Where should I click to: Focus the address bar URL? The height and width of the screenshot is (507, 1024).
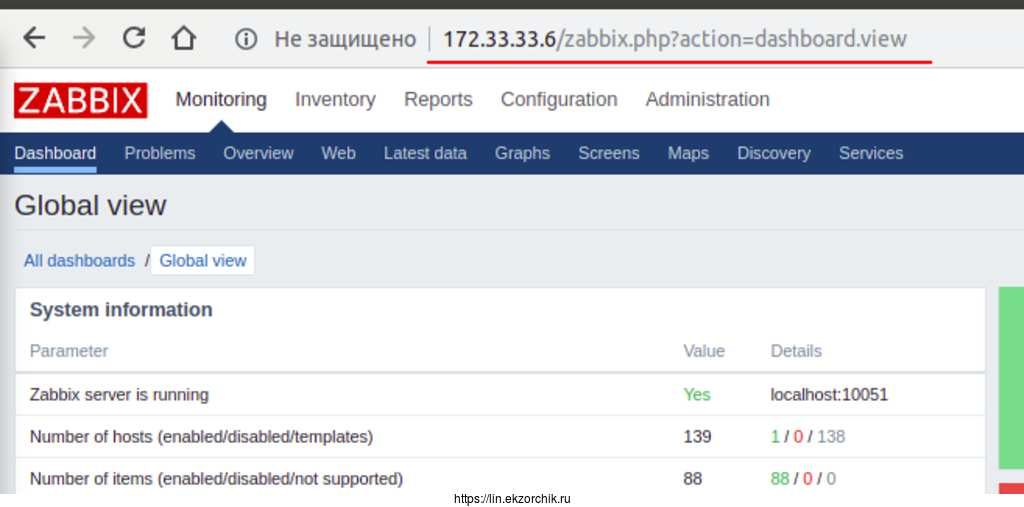tap(674, 39)
